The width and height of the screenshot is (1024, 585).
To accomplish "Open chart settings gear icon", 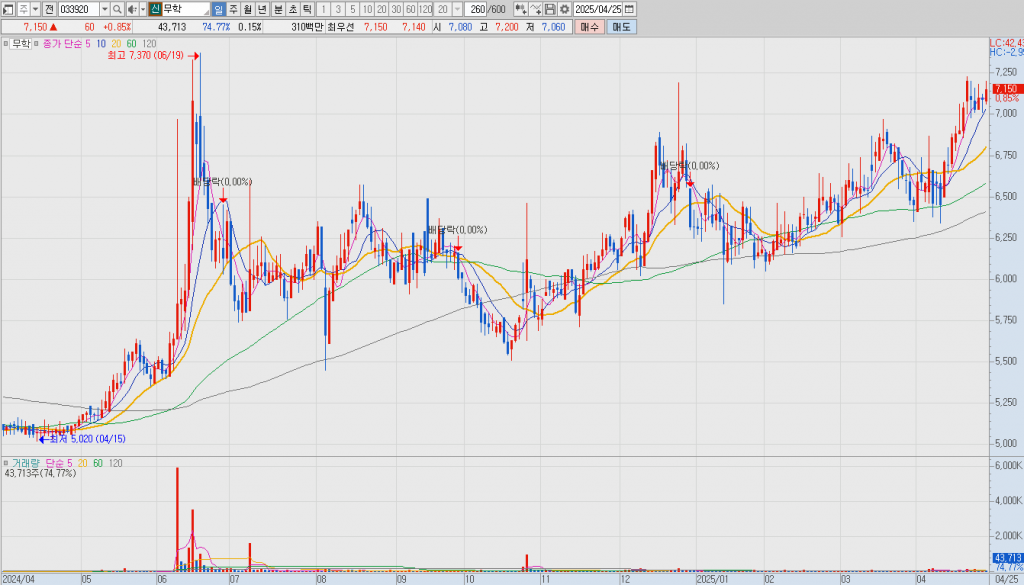I will pyautogui.click(x=564, y=9).
